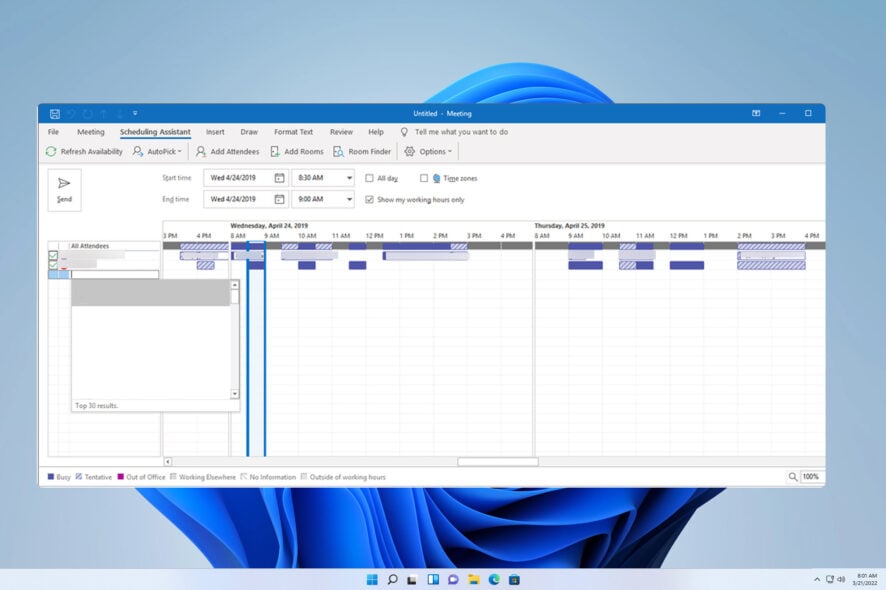Open the Meeting ribbon tab
Screen dimensions: 886x590
click(91, 131)
